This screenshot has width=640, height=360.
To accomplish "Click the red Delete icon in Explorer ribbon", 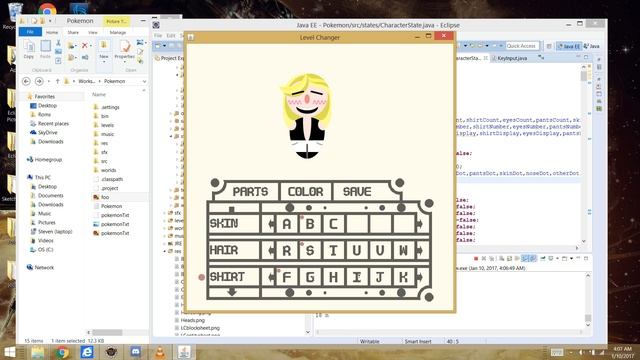I will click(85, 46).
